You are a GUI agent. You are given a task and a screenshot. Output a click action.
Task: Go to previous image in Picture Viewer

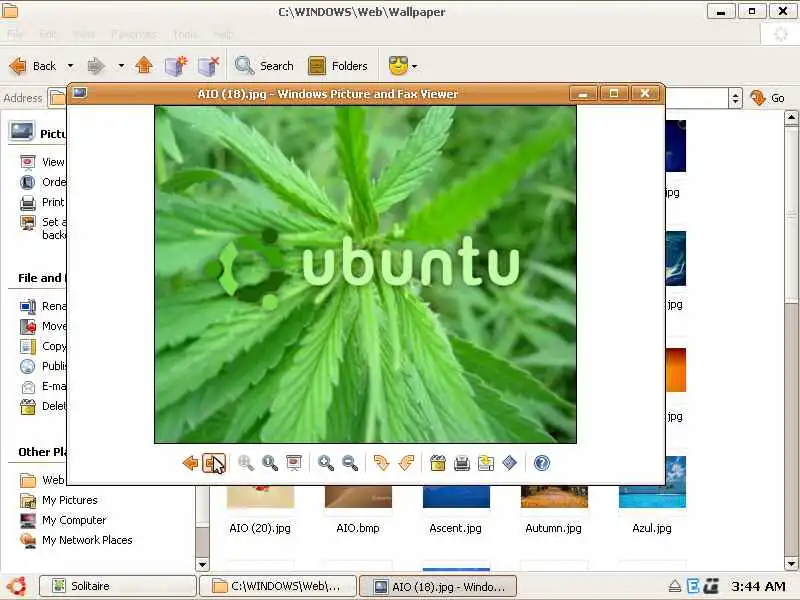[190, 463]
